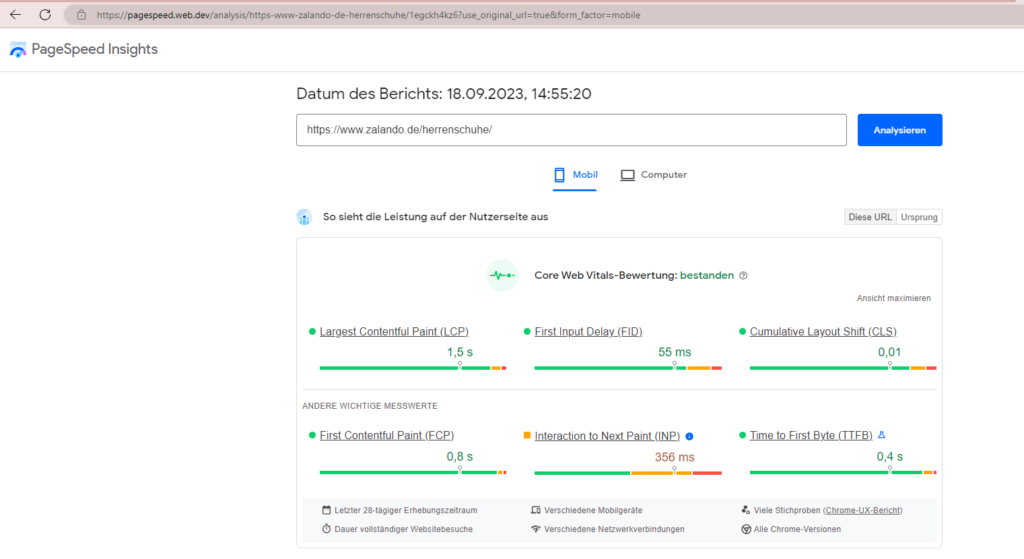Open the First Contentful Paint (FCP) link
This screenshot has height=559, width=1024.
coord(387,436)
